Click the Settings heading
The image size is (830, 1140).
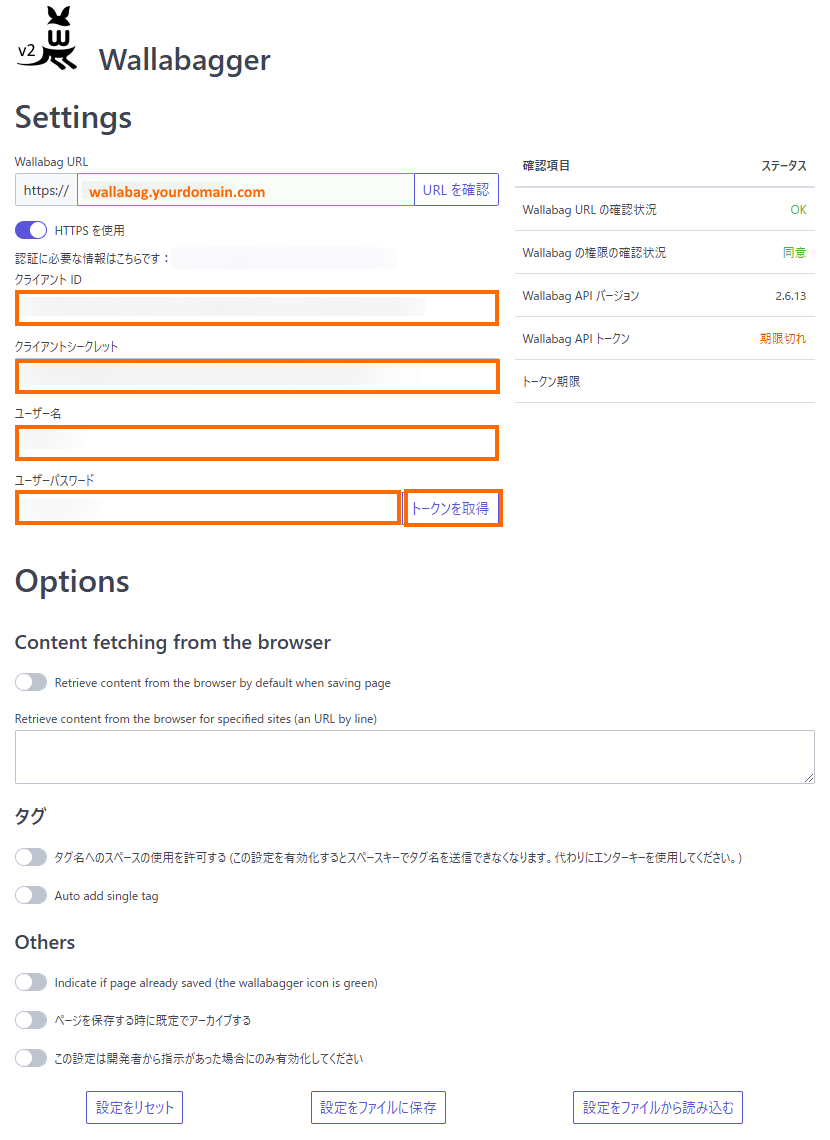(73, 118)
